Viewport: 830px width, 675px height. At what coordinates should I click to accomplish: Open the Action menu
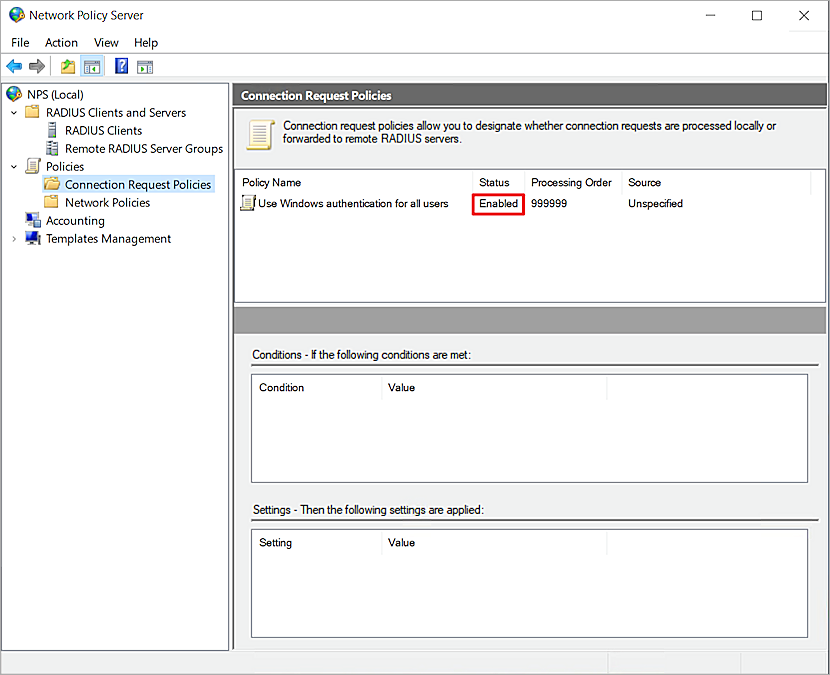[61, 42]
